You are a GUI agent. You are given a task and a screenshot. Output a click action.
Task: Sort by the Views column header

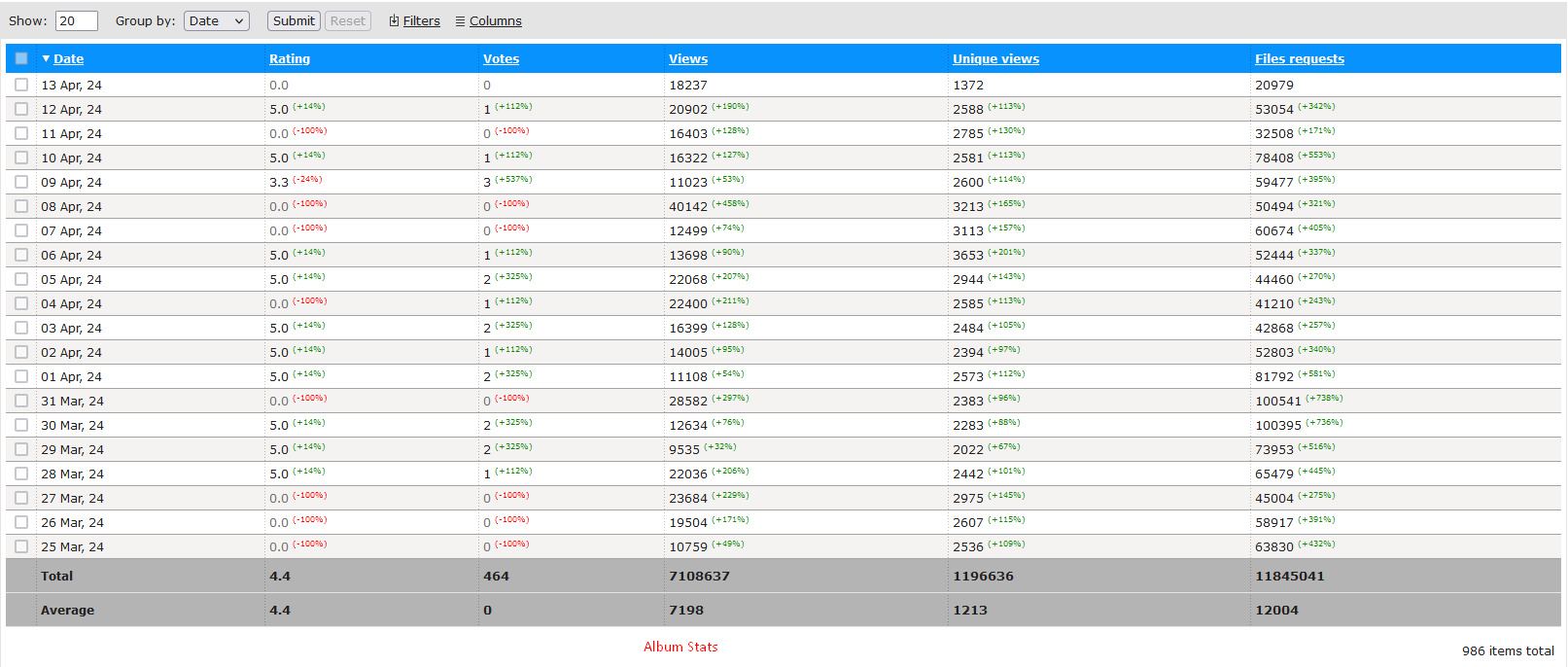688,59
